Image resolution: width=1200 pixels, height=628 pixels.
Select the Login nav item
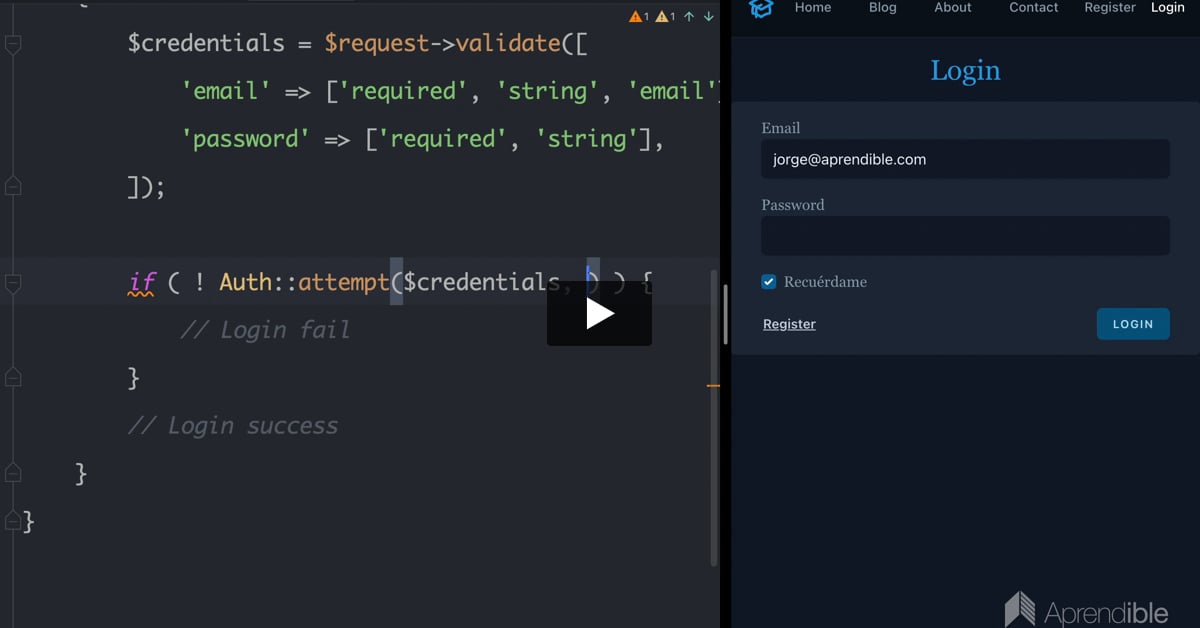(x=1167, y=7)
